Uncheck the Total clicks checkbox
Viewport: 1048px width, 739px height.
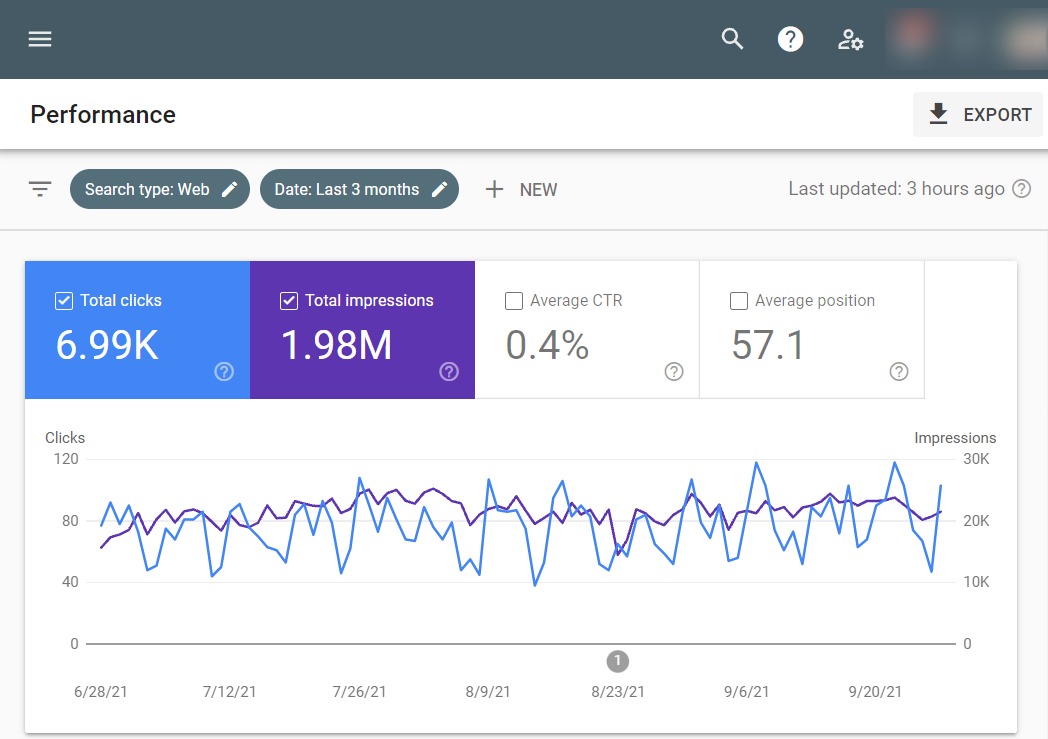click(64, 301)
